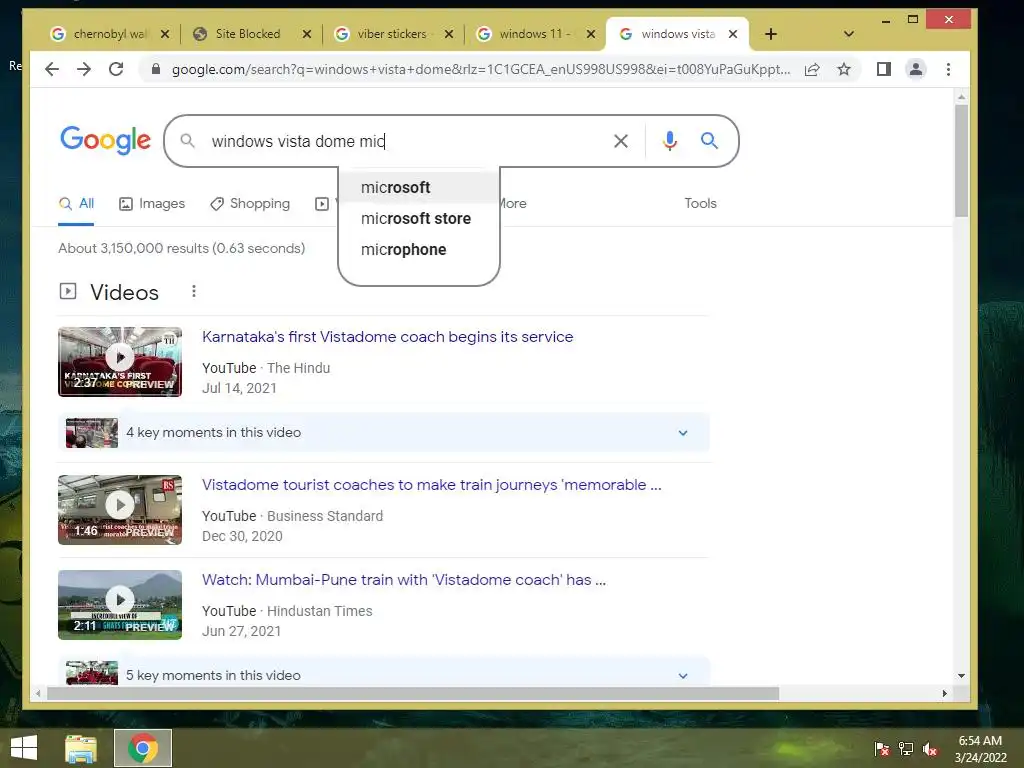The image size is (1024, 768).
Task: Play the Hindustan Times video thumbnail
Action: [x=120, y=605]
